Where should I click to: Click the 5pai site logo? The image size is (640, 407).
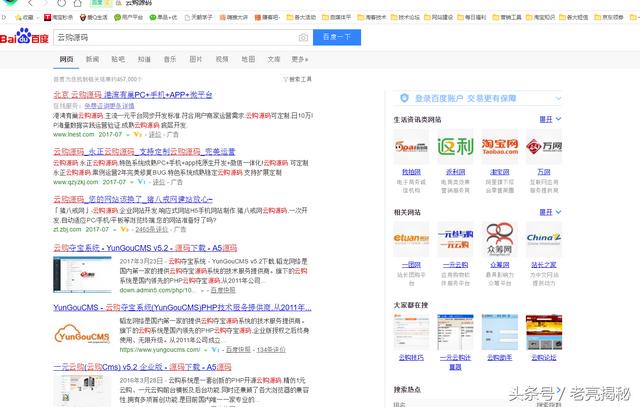point(411,146)
